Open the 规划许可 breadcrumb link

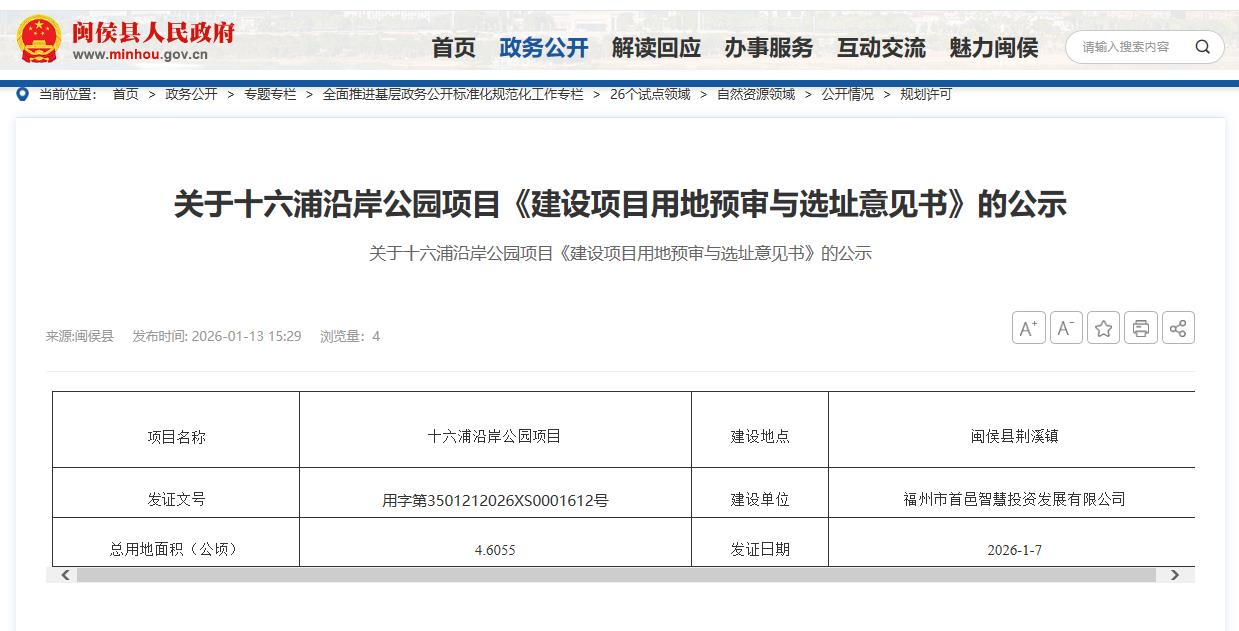(926, 94)
